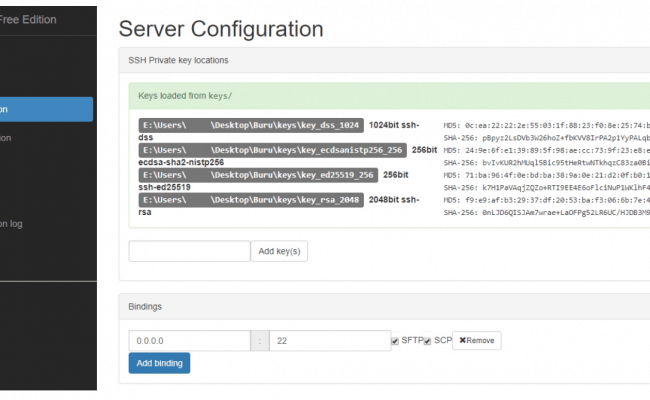The height and width of the screenshot is (400, 650).
Task: Click the SHA-256 fingerprint starting 0nLJD6QISJ
Action: click(x=547, y=213)
